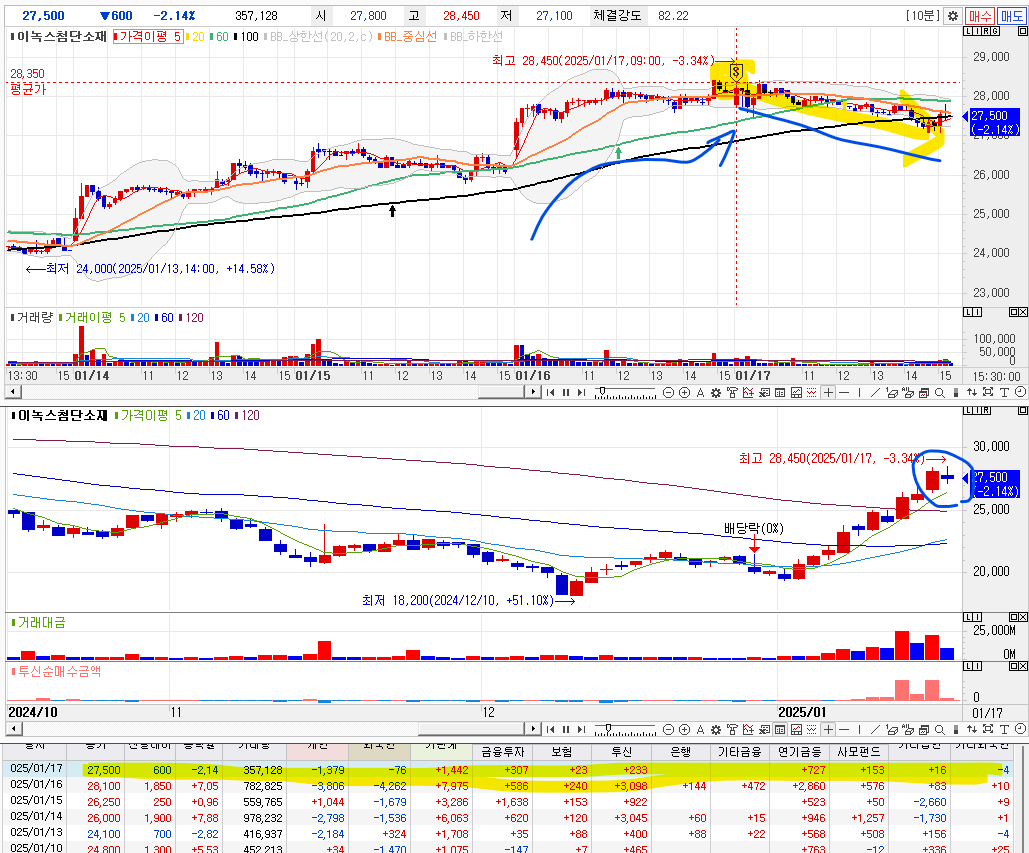Screen dimensions: 1029x853
Task: Toggle BB_중심선 legend on upper chart
Action: tap(407, 37)
